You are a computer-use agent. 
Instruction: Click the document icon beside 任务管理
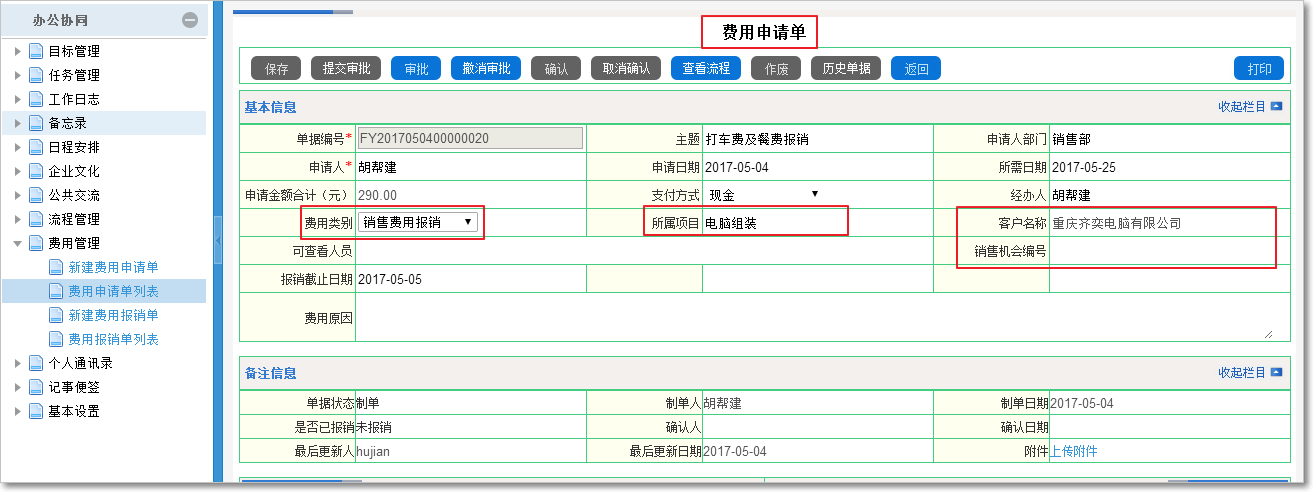point(36,75)
